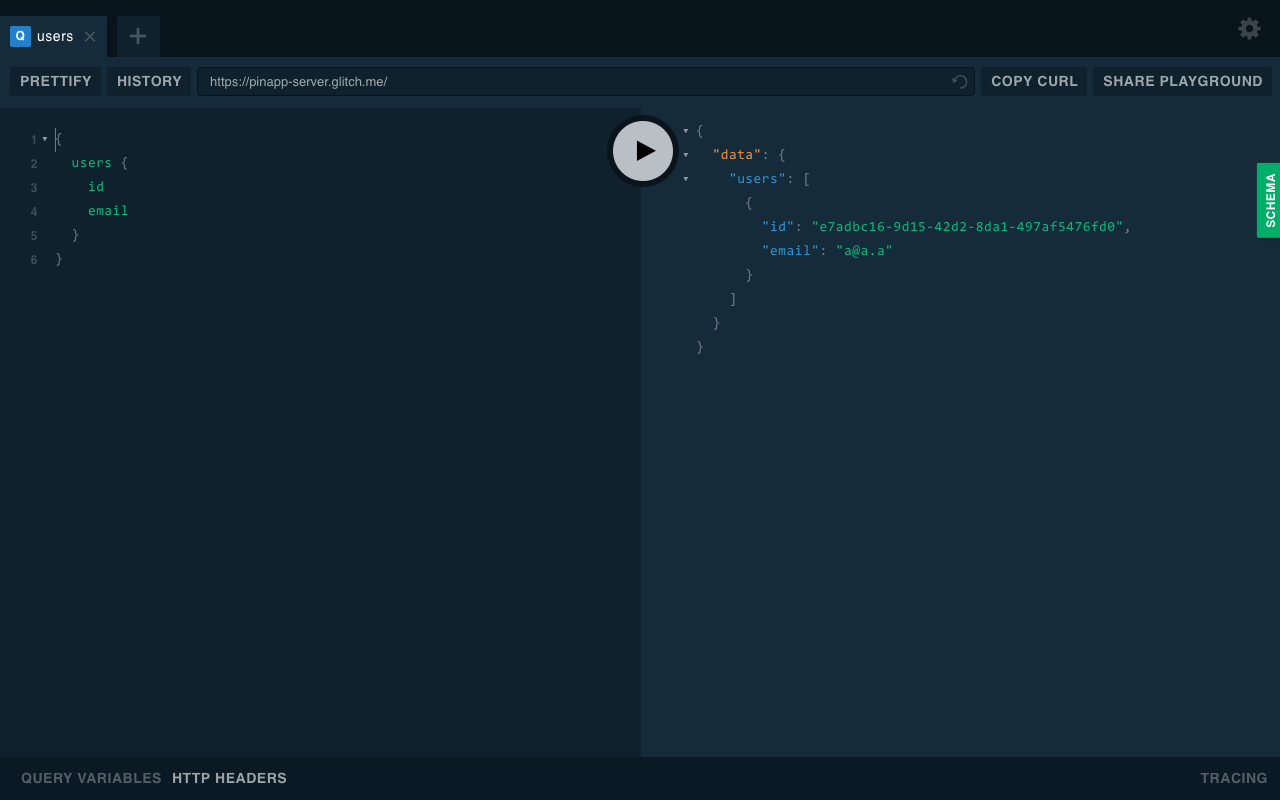
Task: Click the users field in query editor
Action: (x=91, y=163)
